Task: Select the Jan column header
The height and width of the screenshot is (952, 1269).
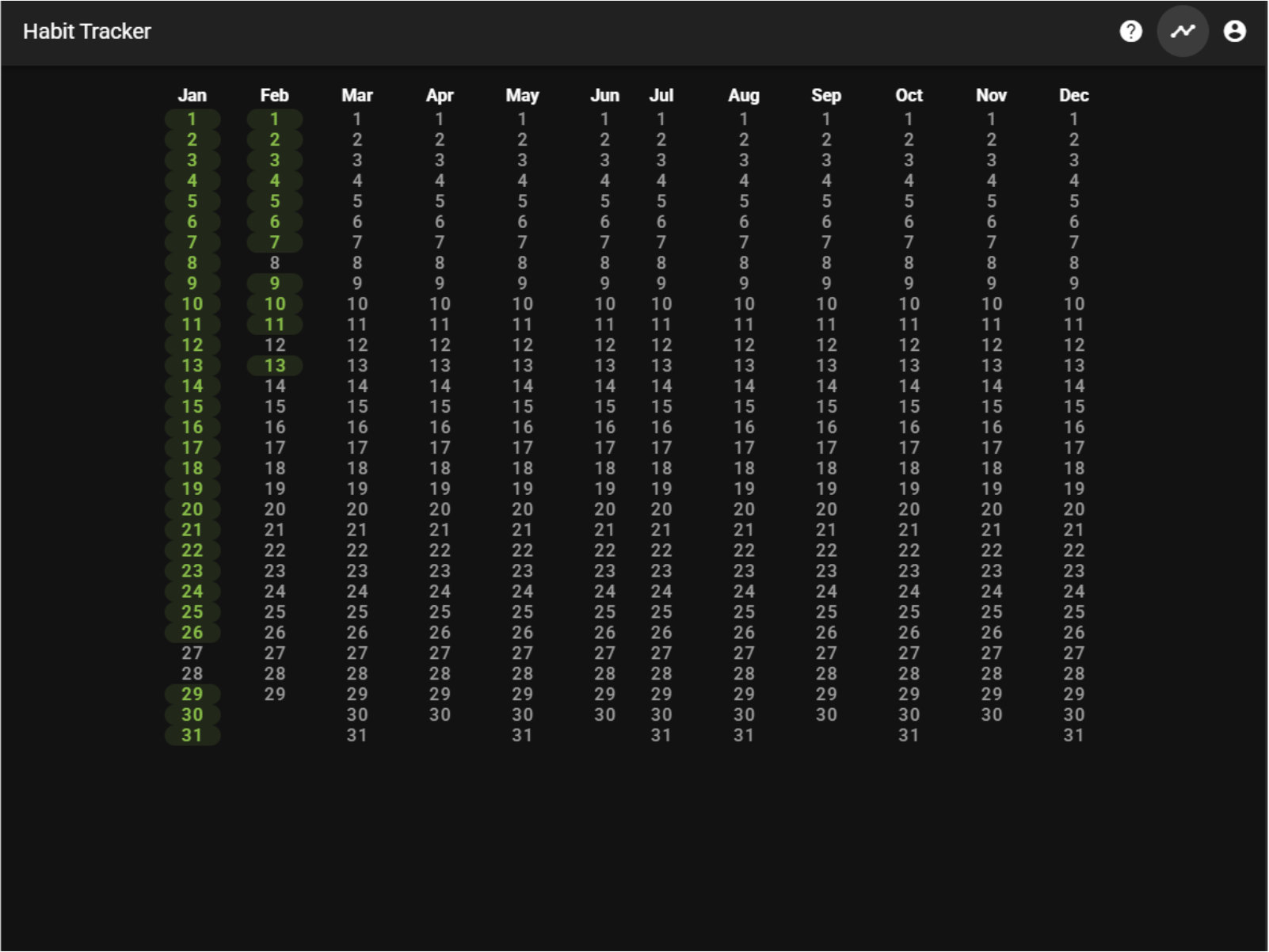Action: tap(192, 95)
